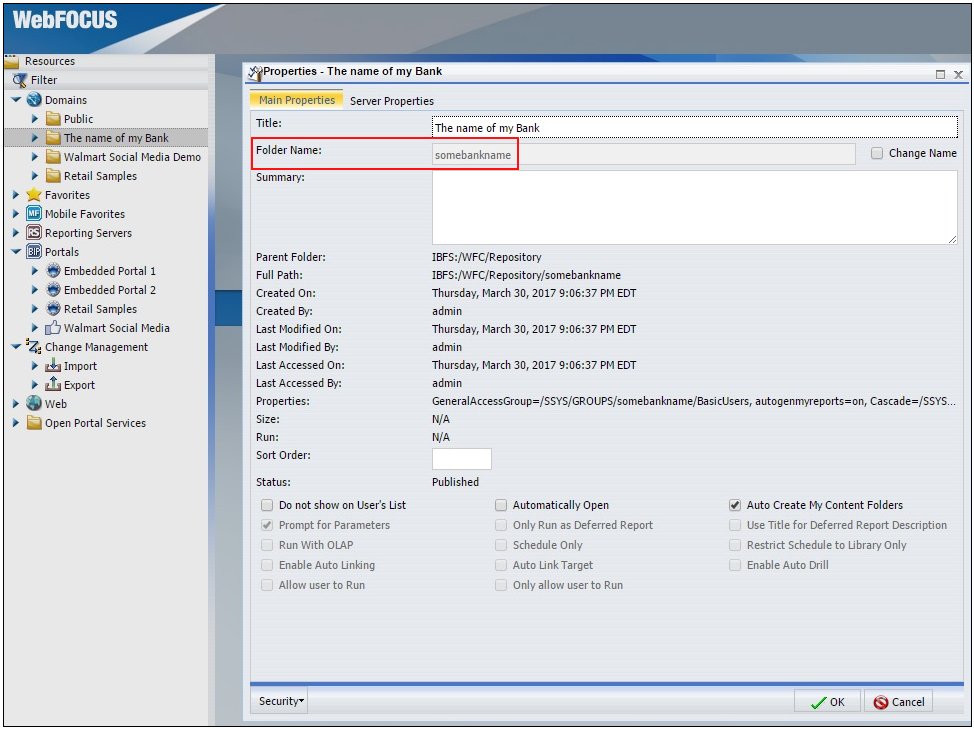Image resolution: width=974 pixels, height=729 pixels.
Task: Toggle Prompt for Parameters checkbox
Action: (267, 525)
